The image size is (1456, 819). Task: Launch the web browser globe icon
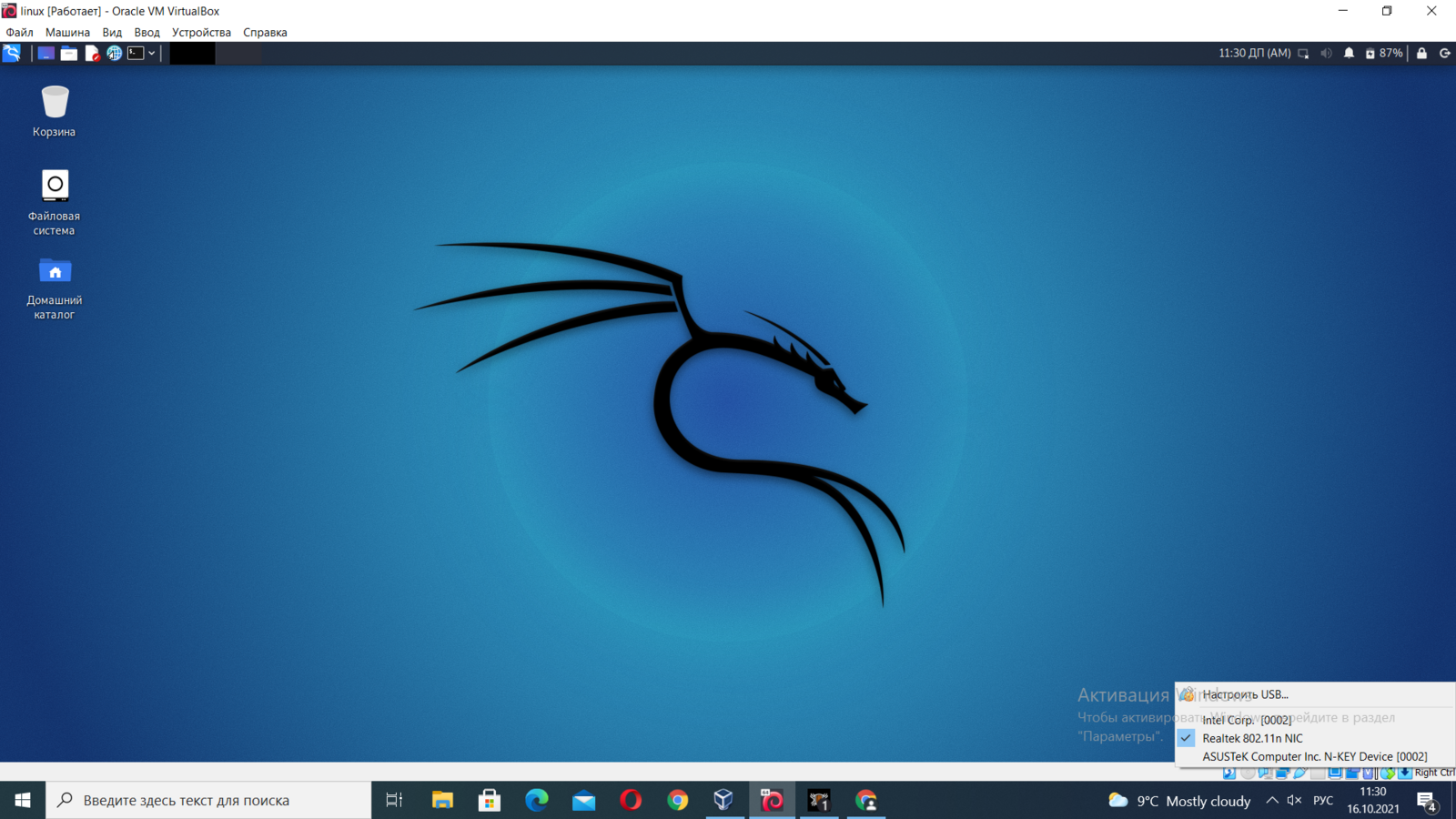pyautogui.click(x=114, y=53)
